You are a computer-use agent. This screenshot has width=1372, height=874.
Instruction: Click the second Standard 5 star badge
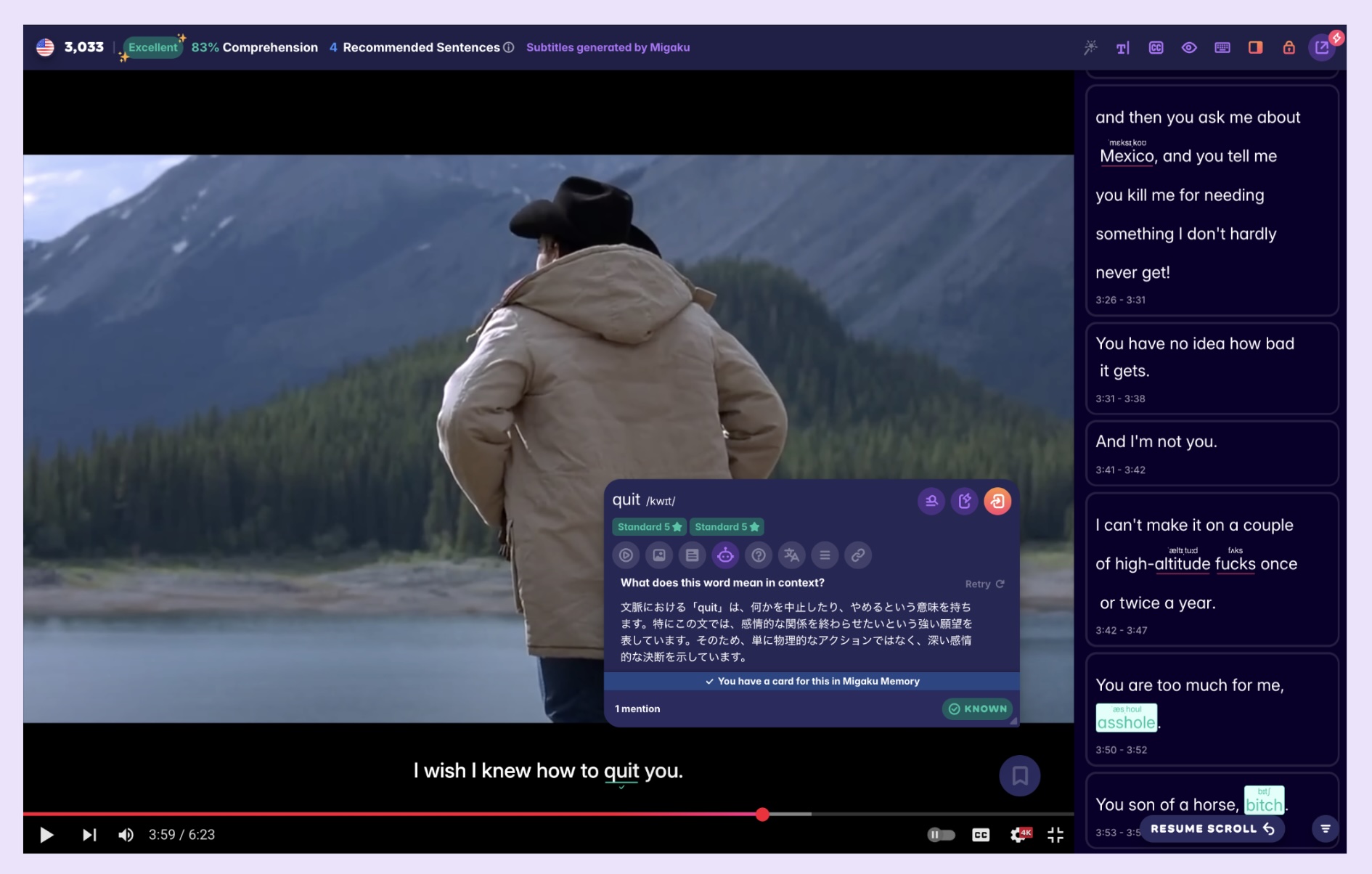(727, 527)
